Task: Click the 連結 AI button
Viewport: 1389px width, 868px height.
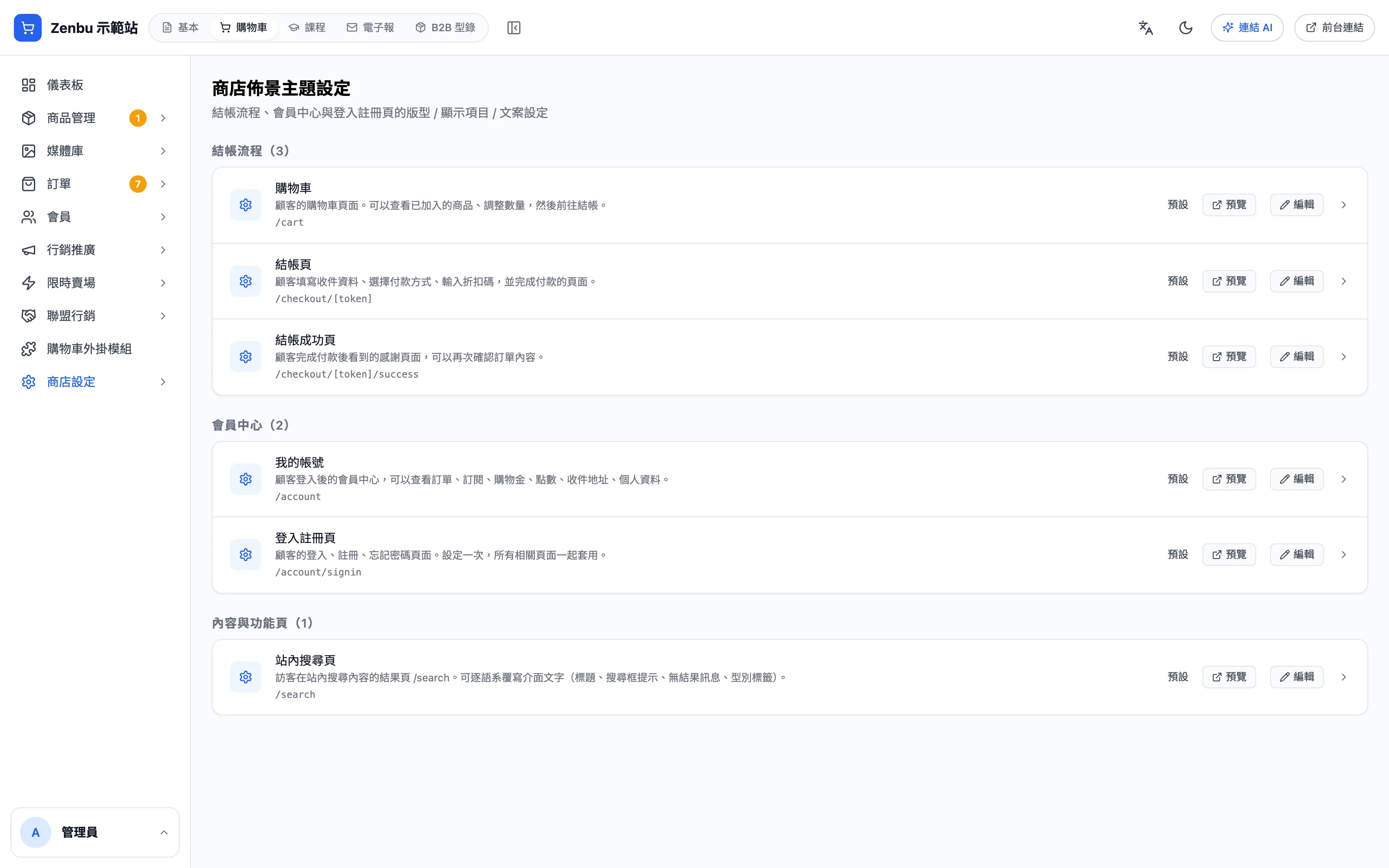Action: 1247,27
